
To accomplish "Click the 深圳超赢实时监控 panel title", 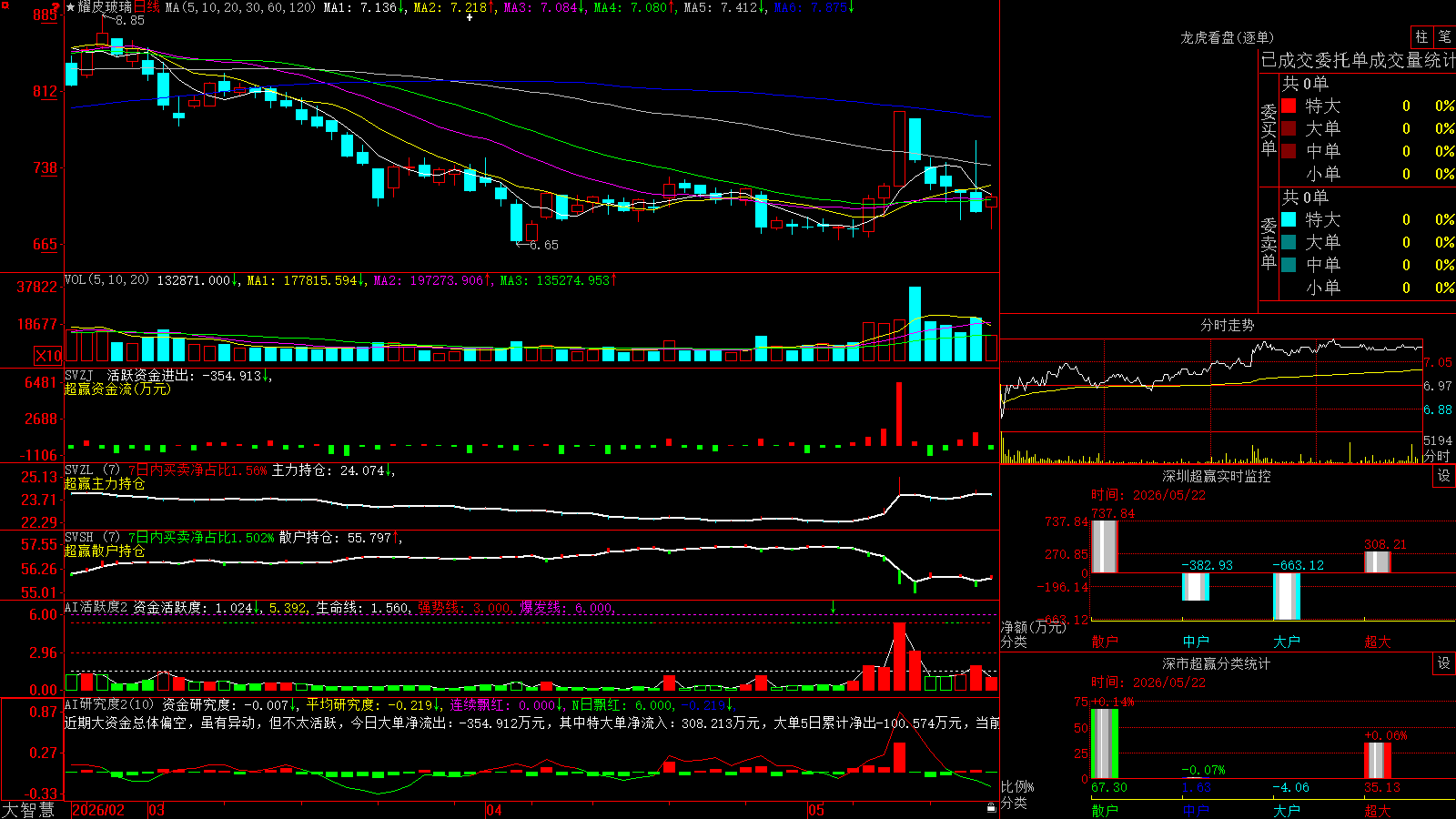I will (x=1216, y=476).
